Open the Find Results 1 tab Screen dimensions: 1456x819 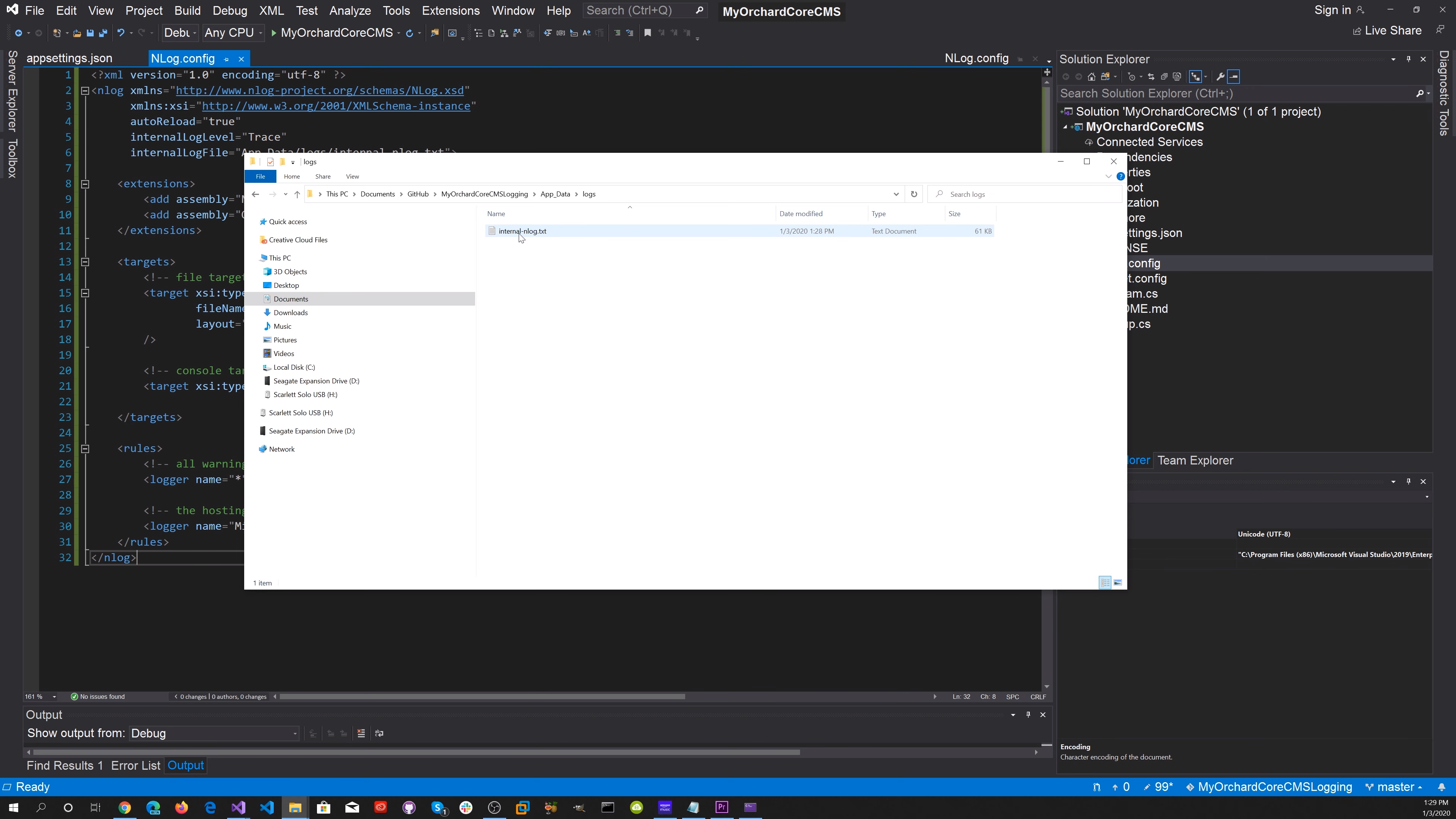tap(65, 765)
